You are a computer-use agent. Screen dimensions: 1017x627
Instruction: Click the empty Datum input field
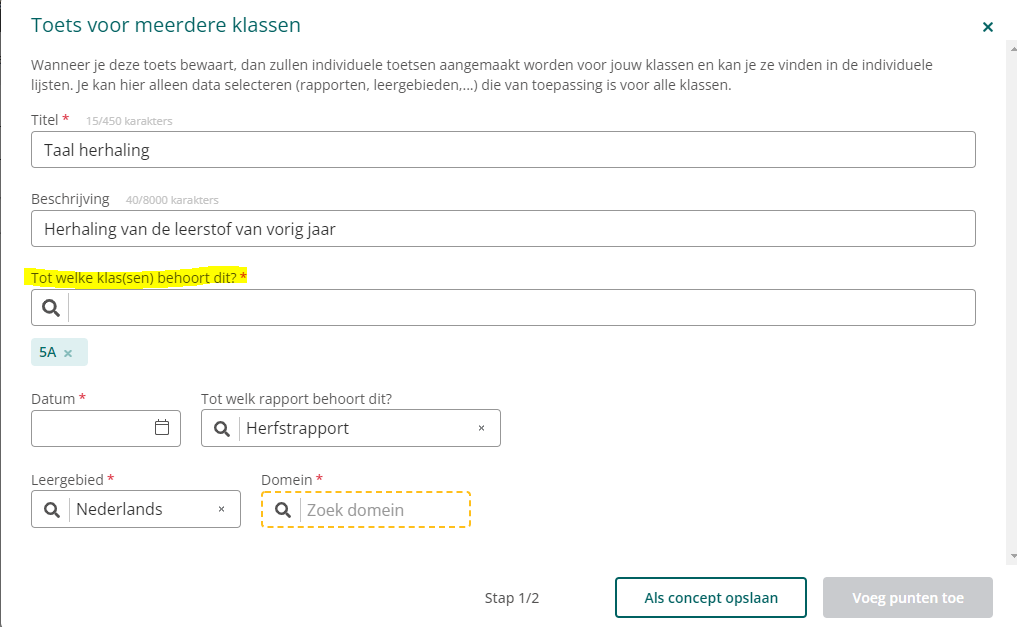pos(91,428)
